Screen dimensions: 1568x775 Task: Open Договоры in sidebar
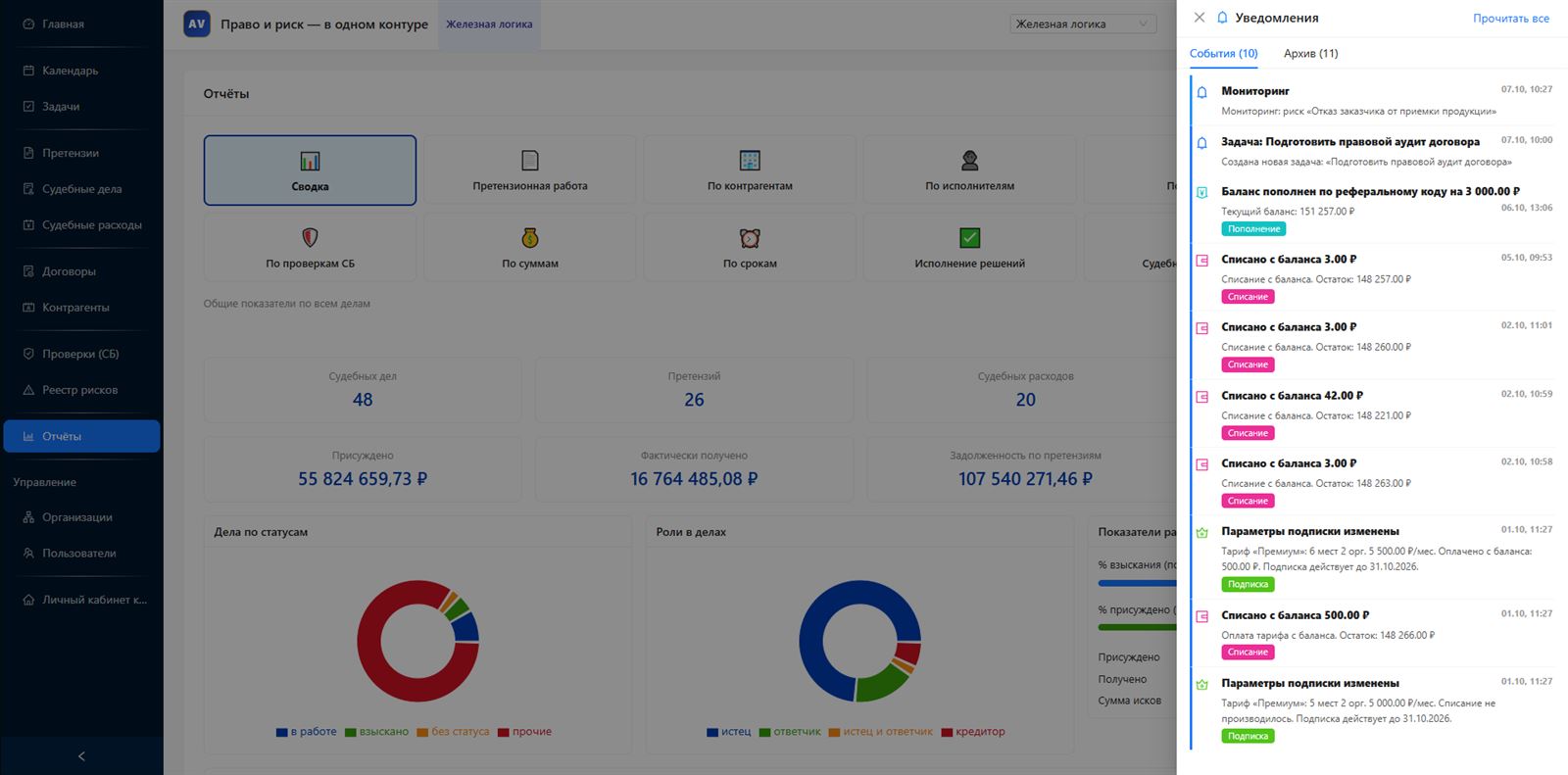[81, 271]
